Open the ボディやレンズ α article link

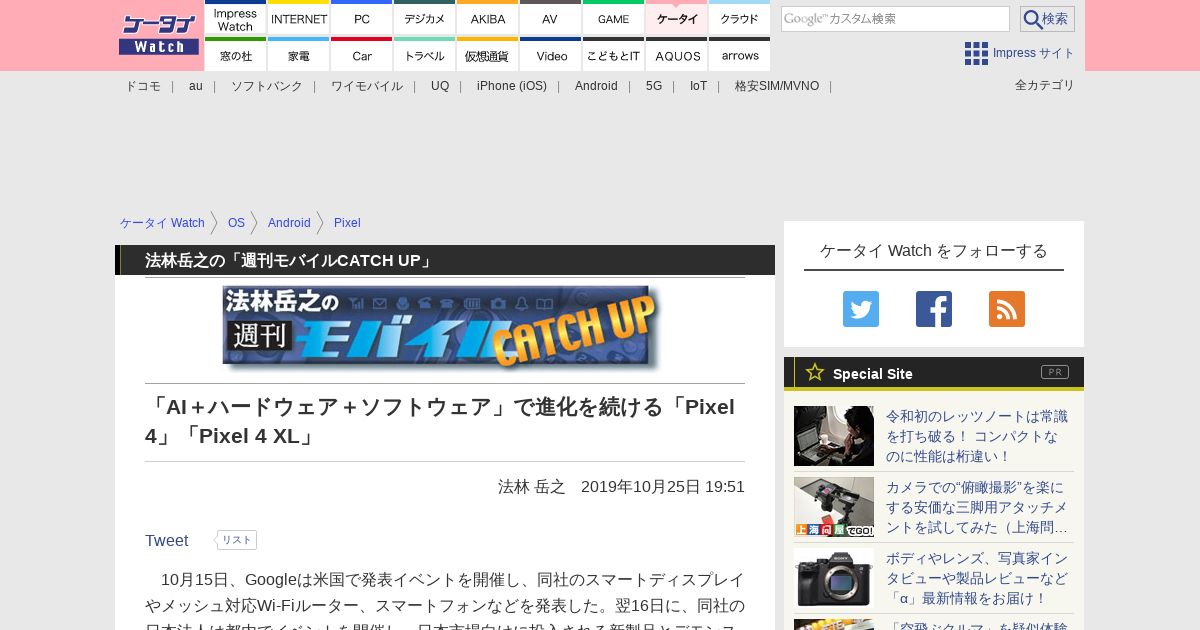pyautogui.click(x=977, y=578)
